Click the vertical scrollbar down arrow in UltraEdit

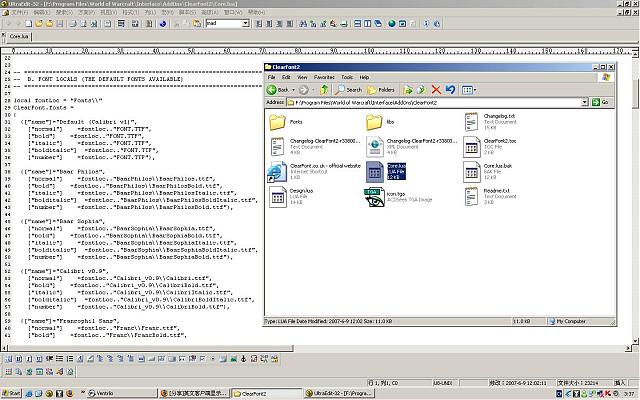[x=635, y=341]
